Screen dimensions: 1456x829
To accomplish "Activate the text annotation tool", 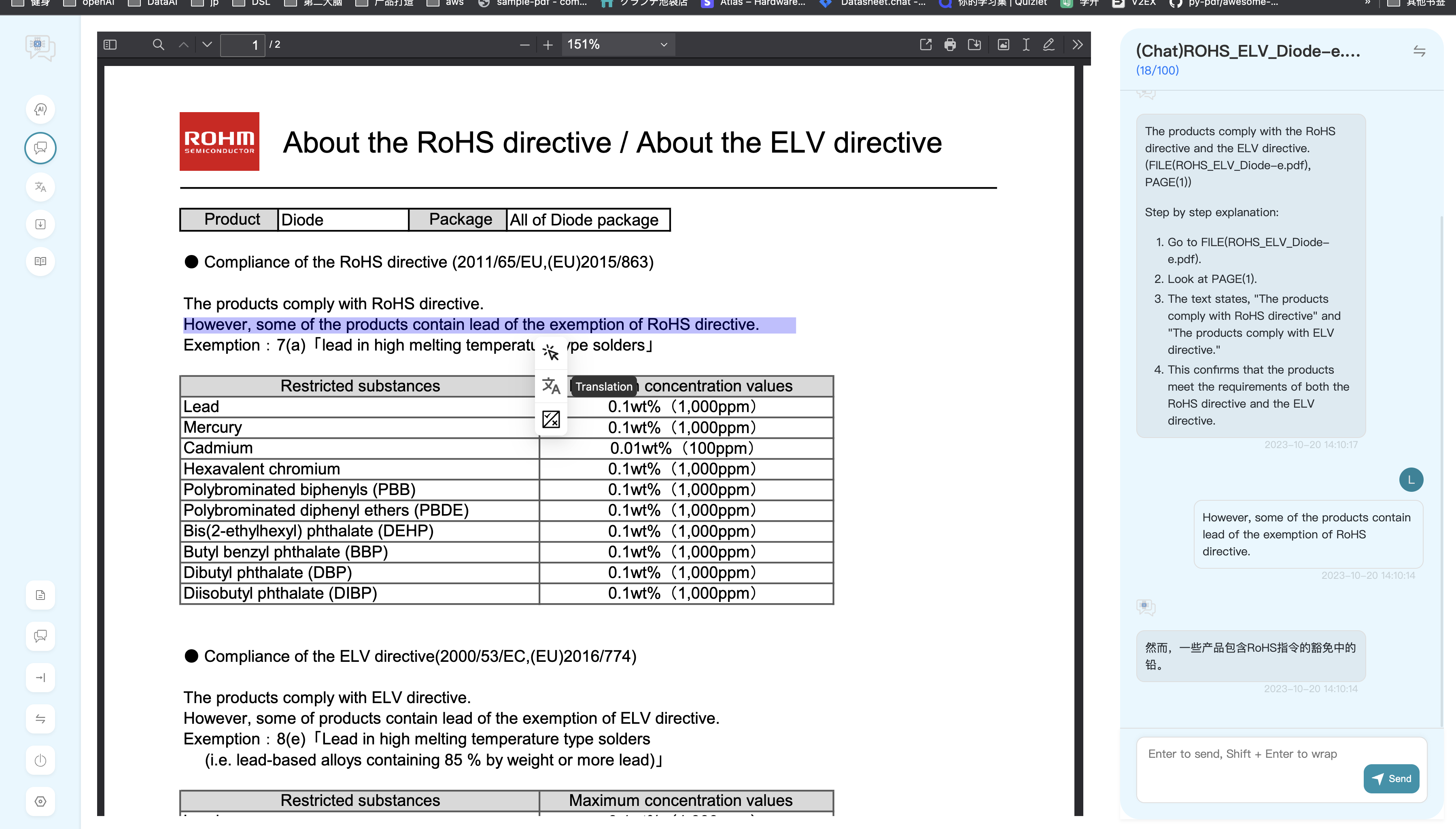I will click(1026, 45).
